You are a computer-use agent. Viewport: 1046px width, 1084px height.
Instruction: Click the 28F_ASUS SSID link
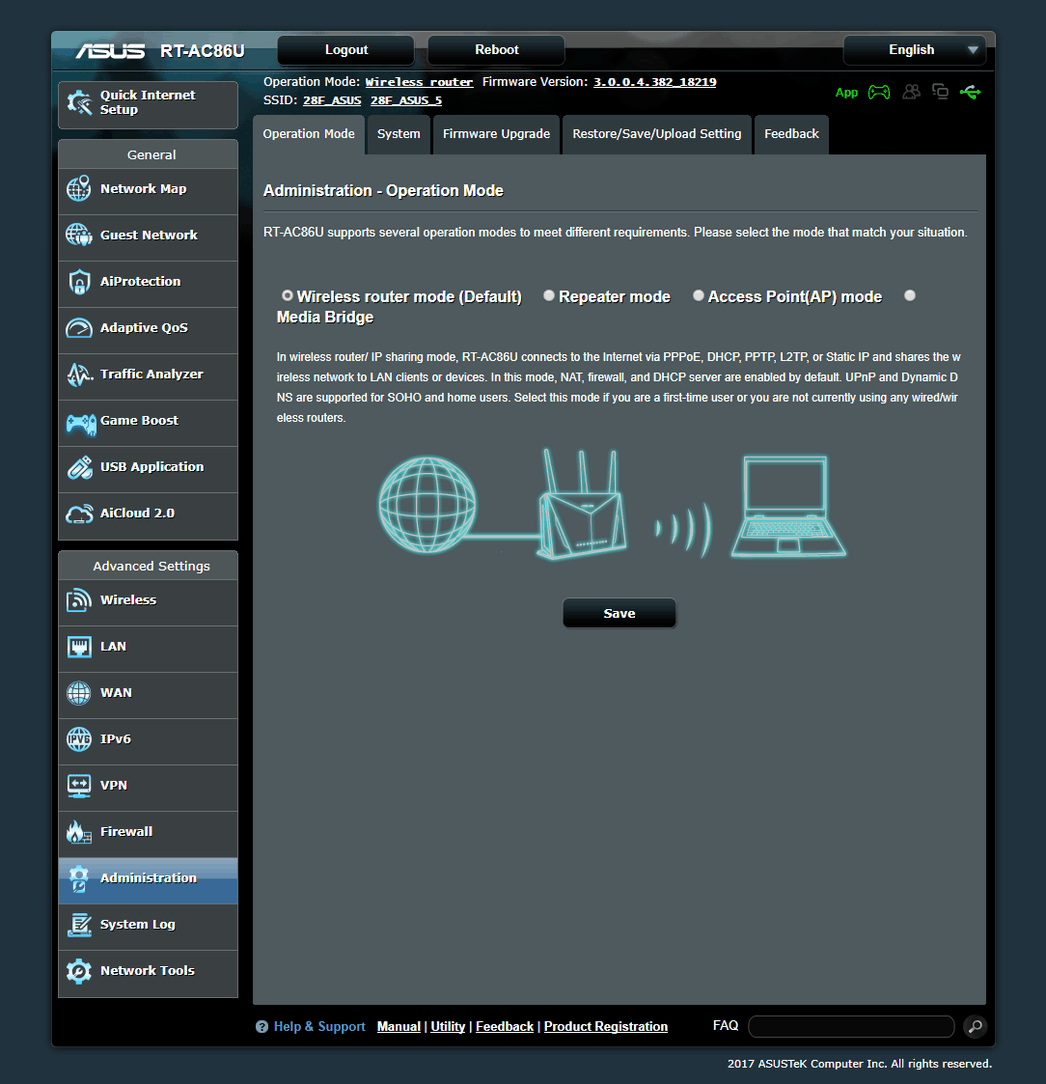coord(332,101)
